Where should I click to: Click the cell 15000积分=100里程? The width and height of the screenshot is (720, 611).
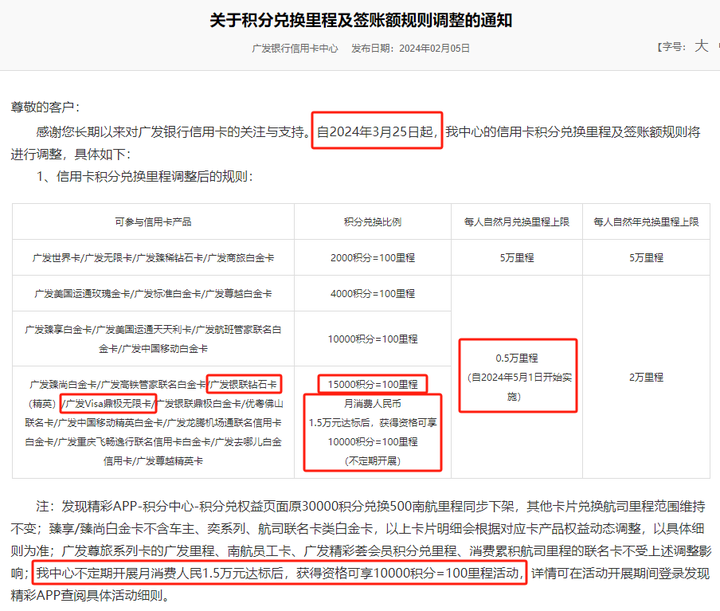pyautogui.click(x=372, y=384)
